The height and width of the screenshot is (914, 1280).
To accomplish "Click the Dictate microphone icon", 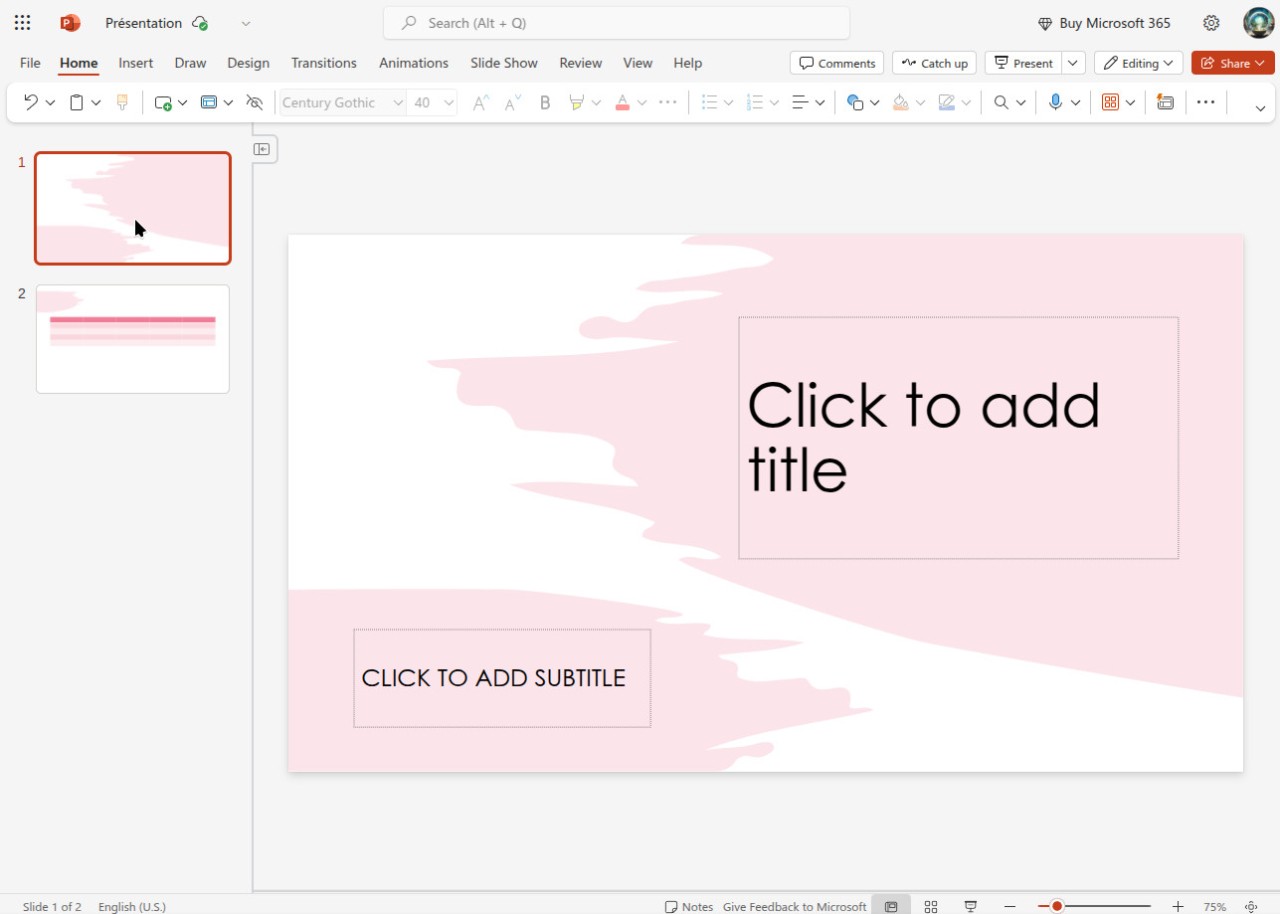I will click(x=1055, y=102).
